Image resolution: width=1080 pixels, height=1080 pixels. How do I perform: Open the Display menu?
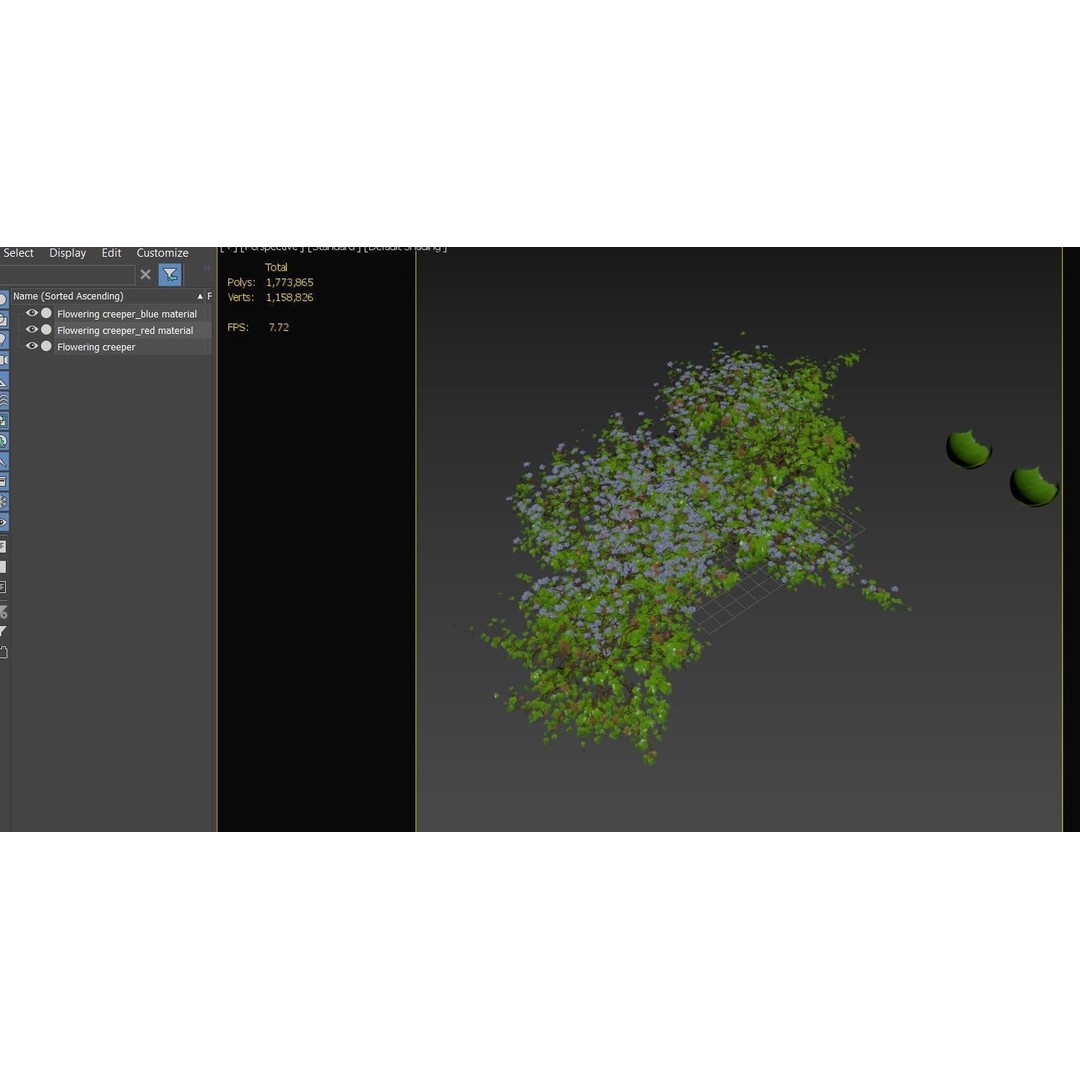point(68,253)
